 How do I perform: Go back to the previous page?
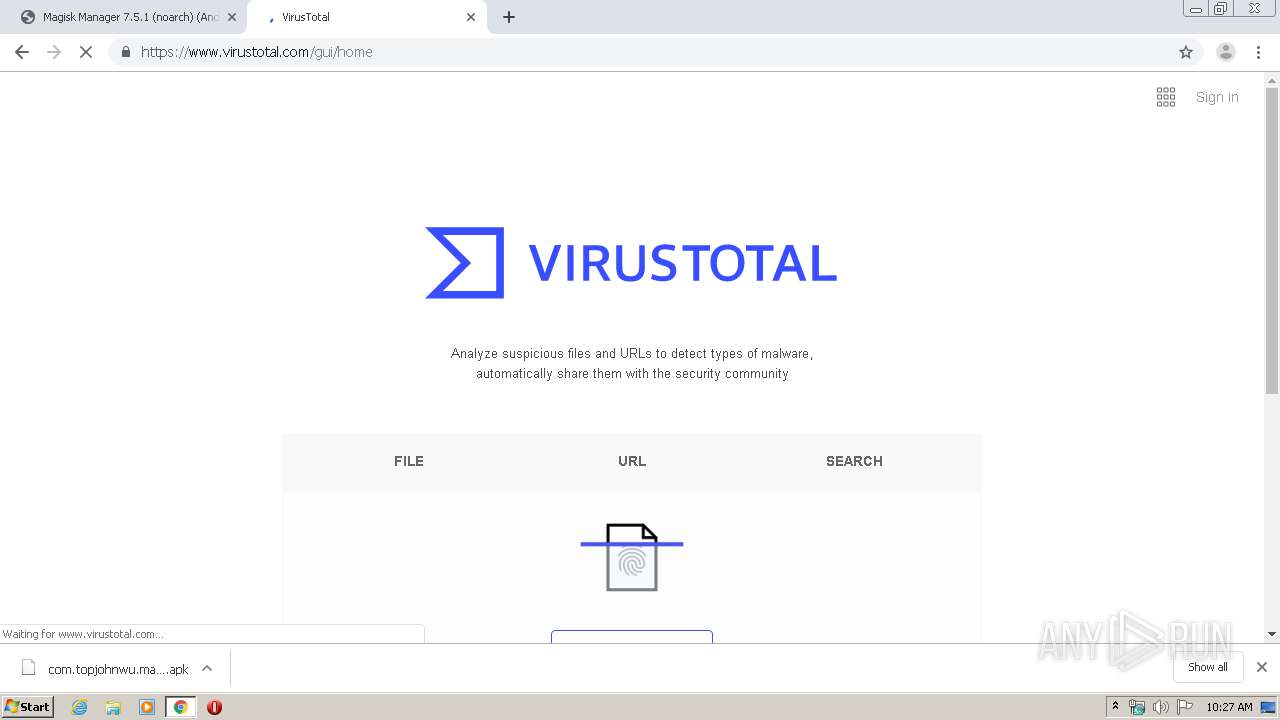coord(22,52)
